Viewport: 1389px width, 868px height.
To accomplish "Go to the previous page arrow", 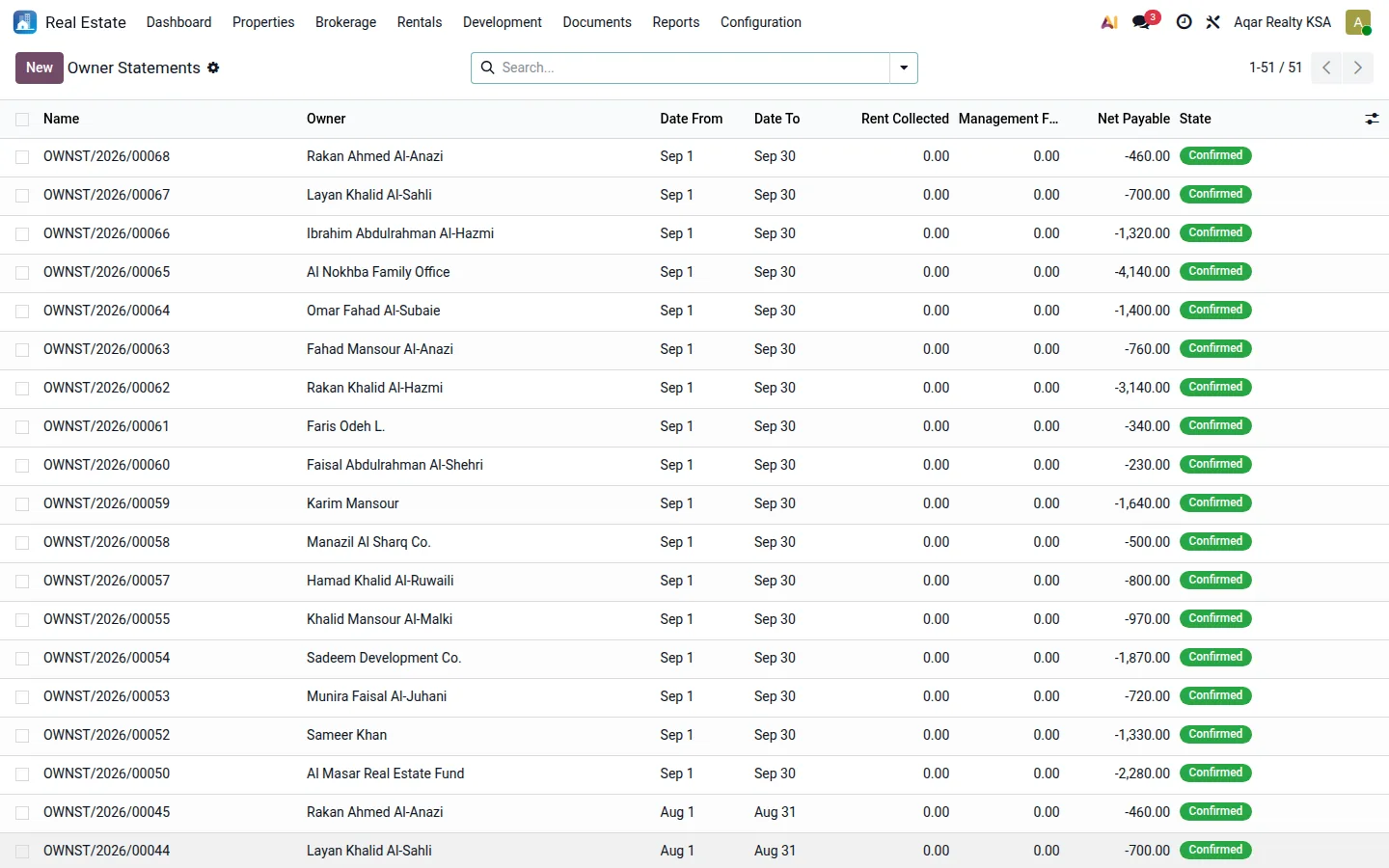I will 1326,68.
